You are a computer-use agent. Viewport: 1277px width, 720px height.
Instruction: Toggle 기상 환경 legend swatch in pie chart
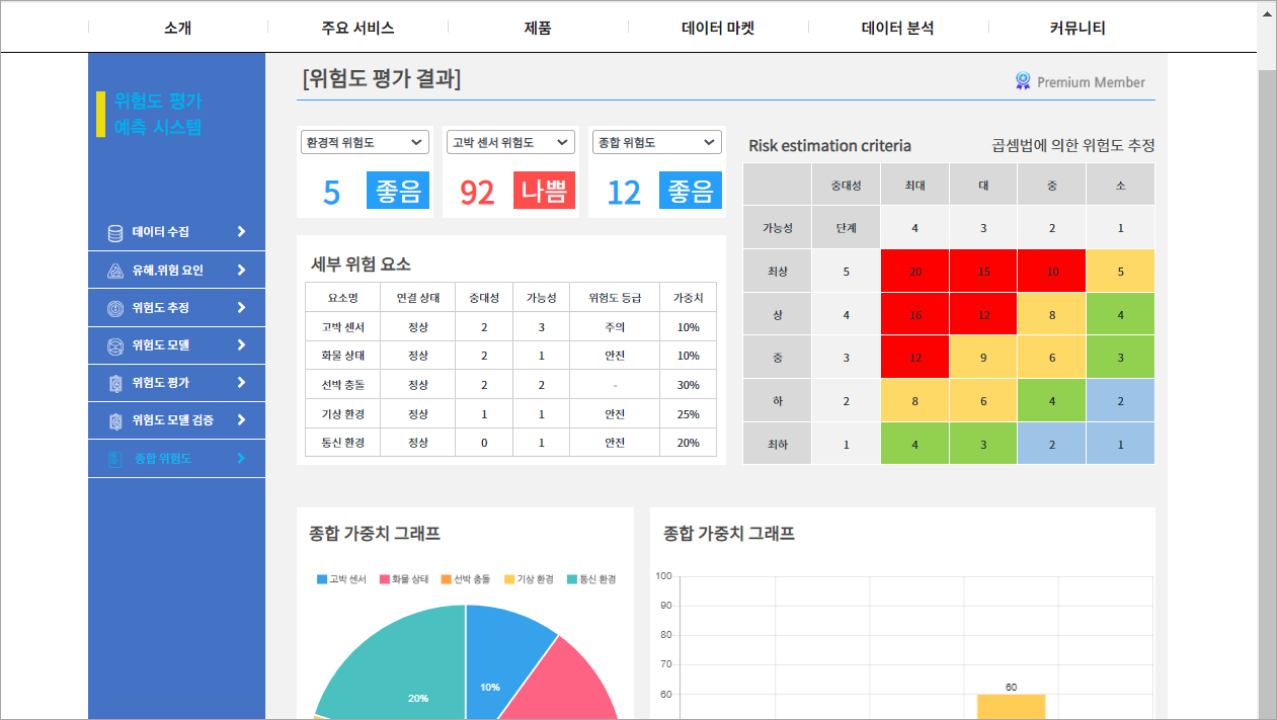click(x=509, y=579)
